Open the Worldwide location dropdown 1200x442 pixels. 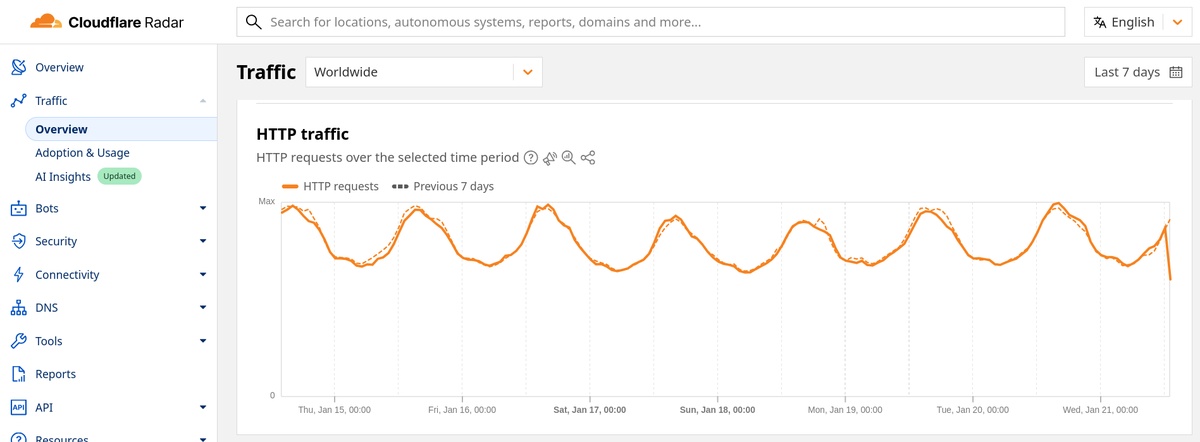423,72
